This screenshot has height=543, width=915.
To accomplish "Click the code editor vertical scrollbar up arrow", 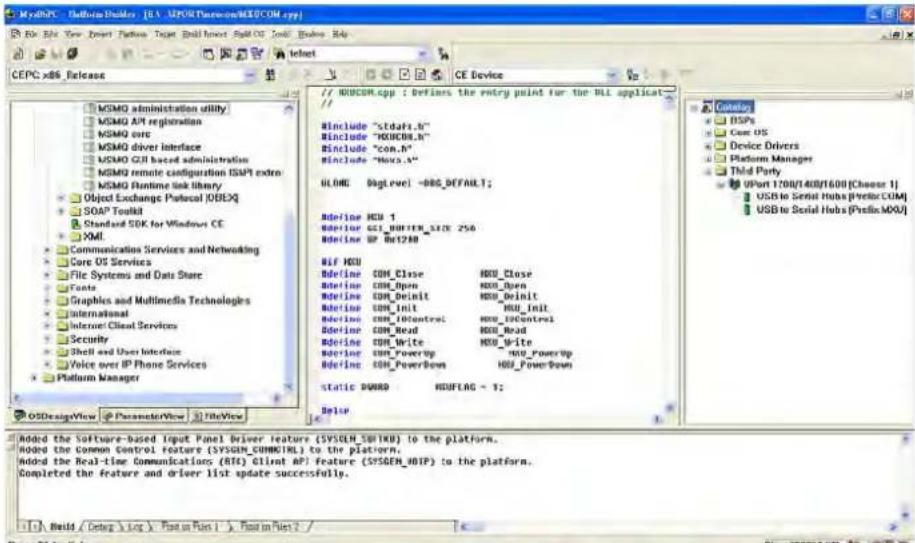I will coord(669,100).
